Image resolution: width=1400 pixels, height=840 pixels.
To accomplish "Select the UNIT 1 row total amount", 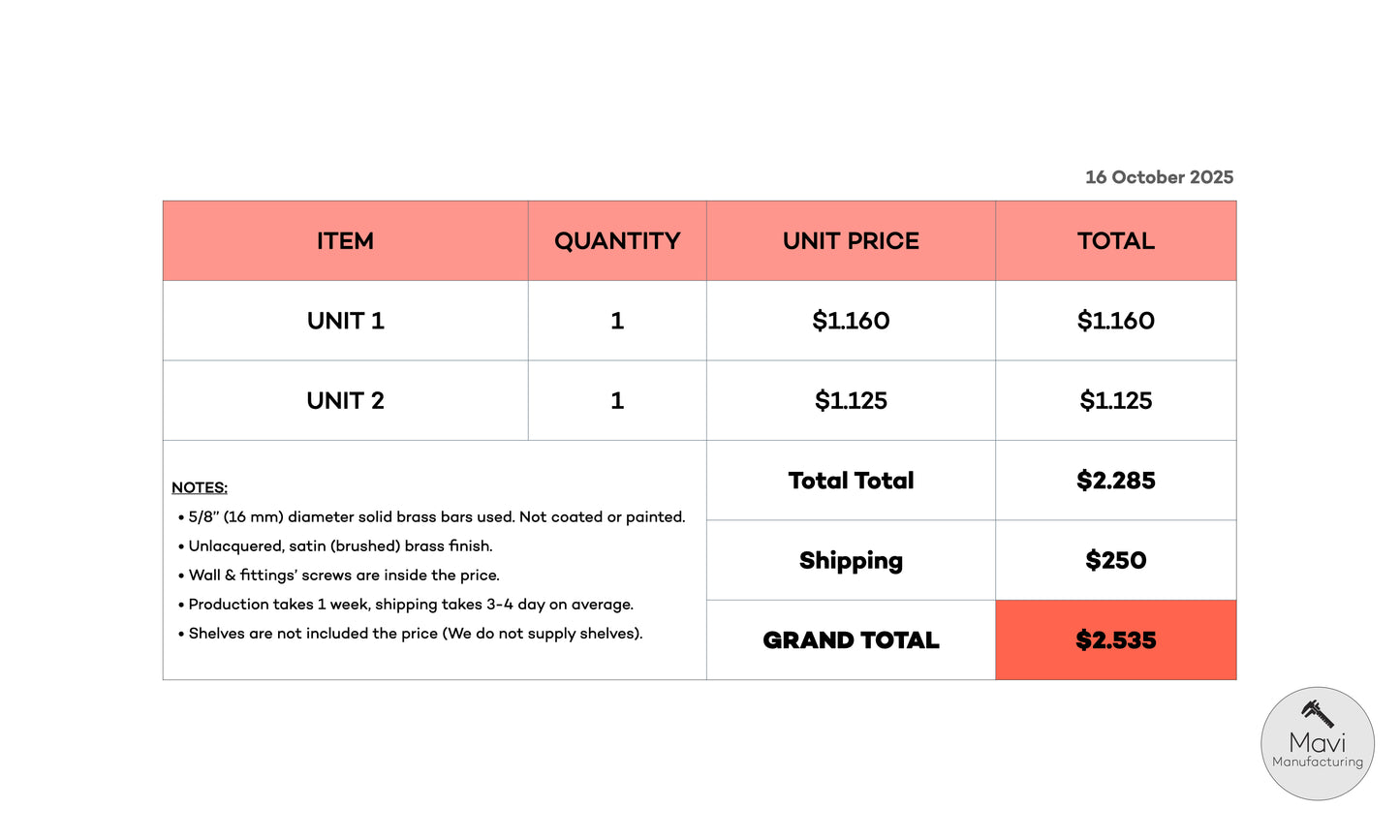I will click(x=1115, y=321).
